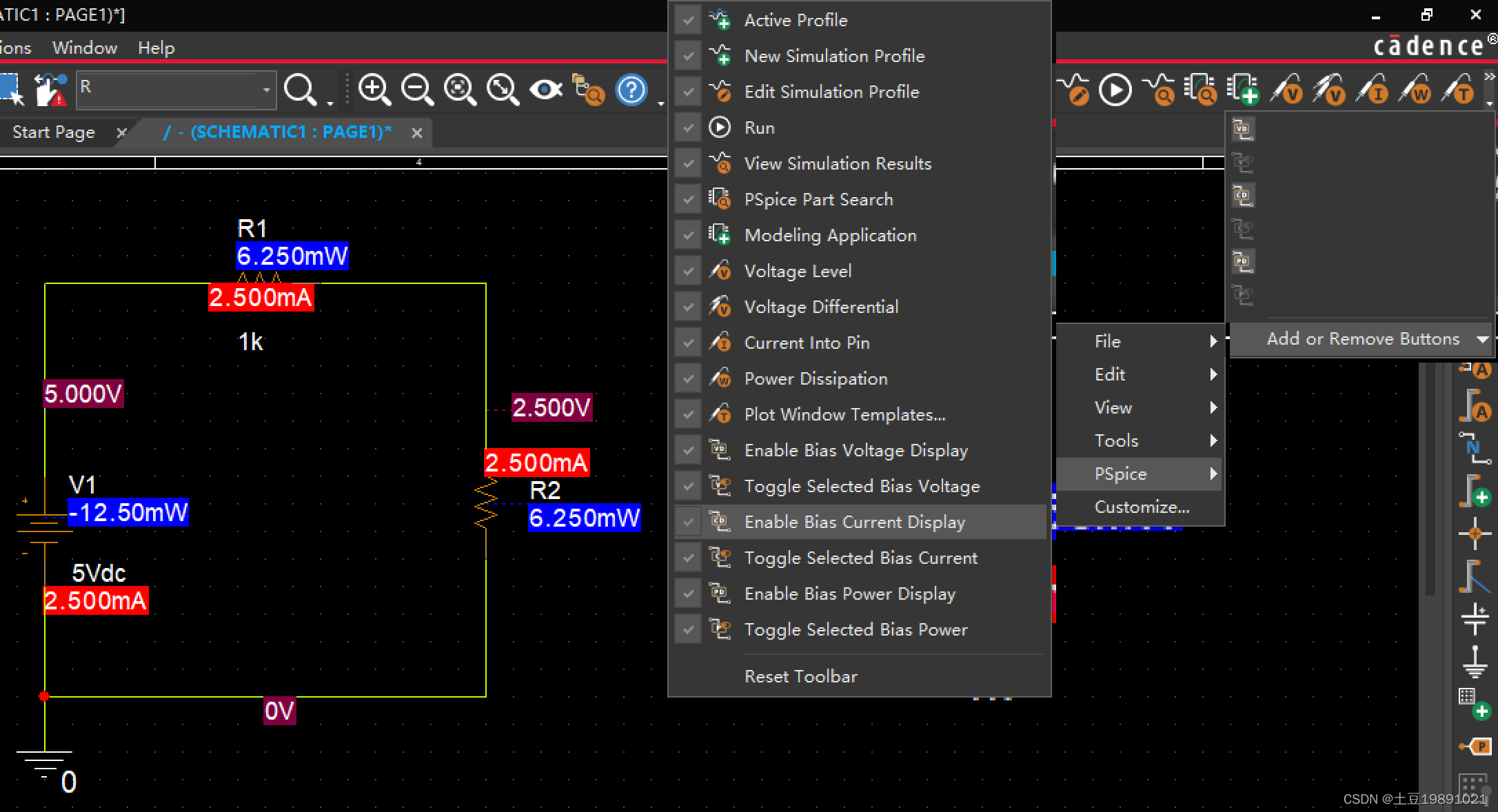Open the part name combo box dropdown

click(x=266, y=90)
